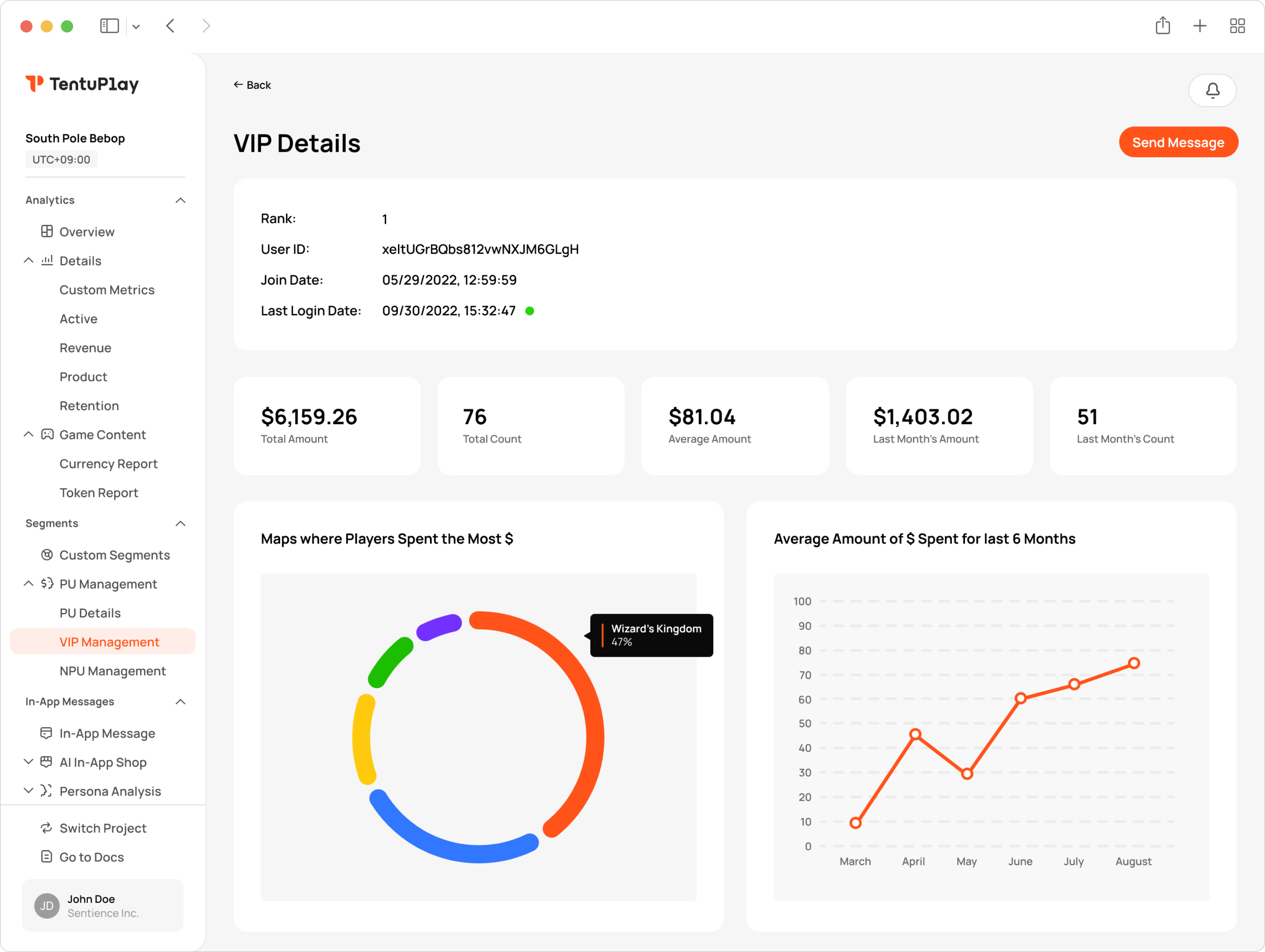Click the Switch Project icon
Viewport: 1265px width, 952px height.
pyautogui.click(x=47, y=828)
